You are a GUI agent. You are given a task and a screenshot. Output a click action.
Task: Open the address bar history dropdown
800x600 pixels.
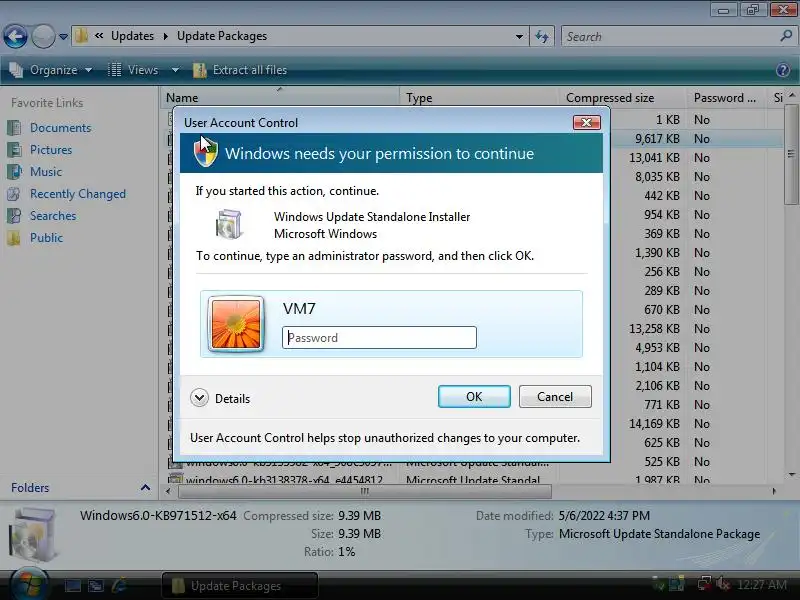[519, 36]
